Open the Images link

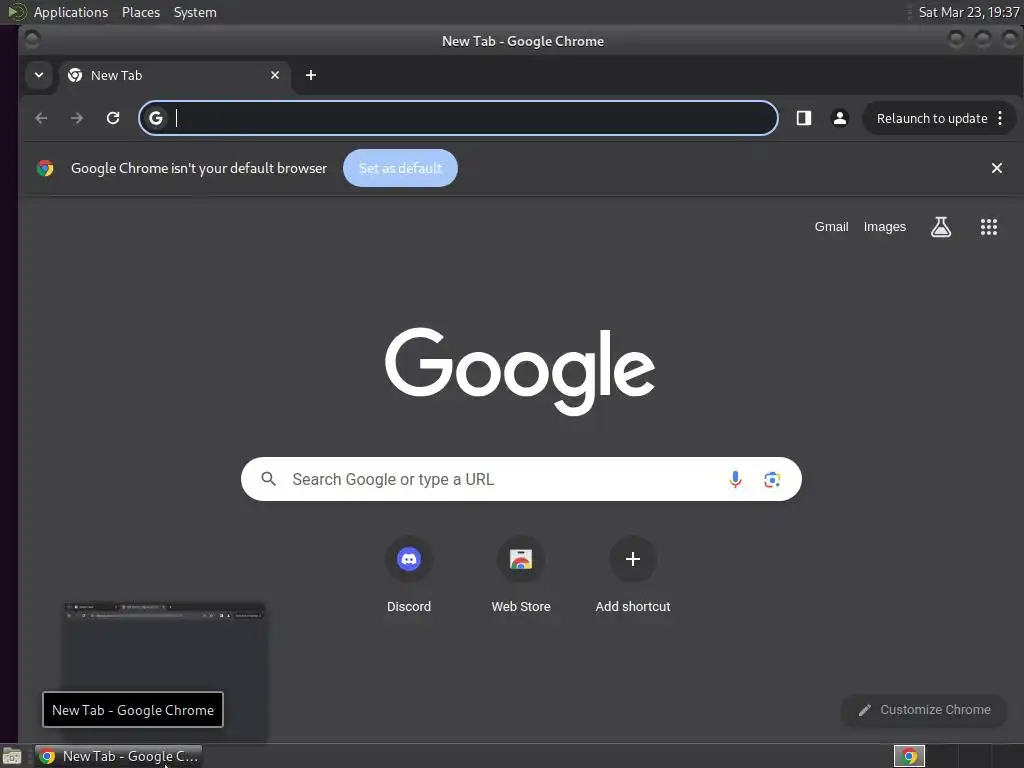pyautogui.click(x=885, y=227)
